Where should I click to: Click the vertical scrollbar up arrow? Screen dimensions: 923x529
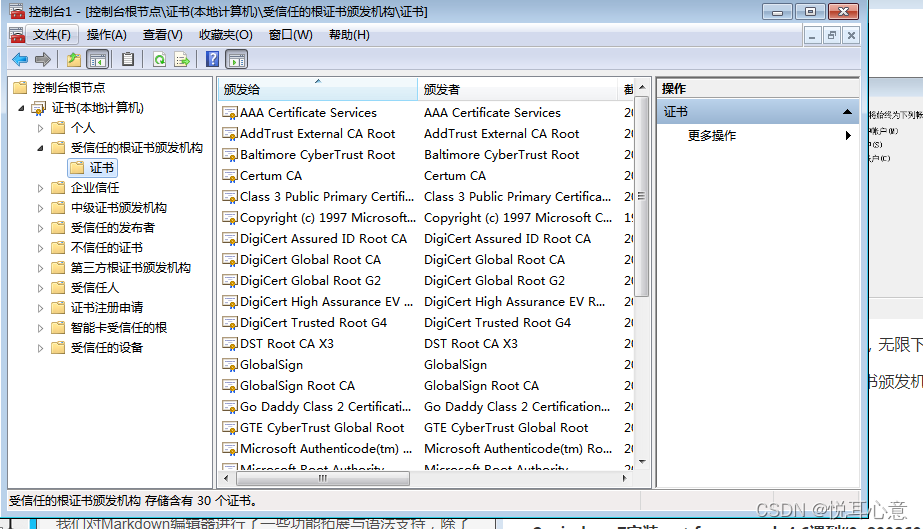click(642, 87)
